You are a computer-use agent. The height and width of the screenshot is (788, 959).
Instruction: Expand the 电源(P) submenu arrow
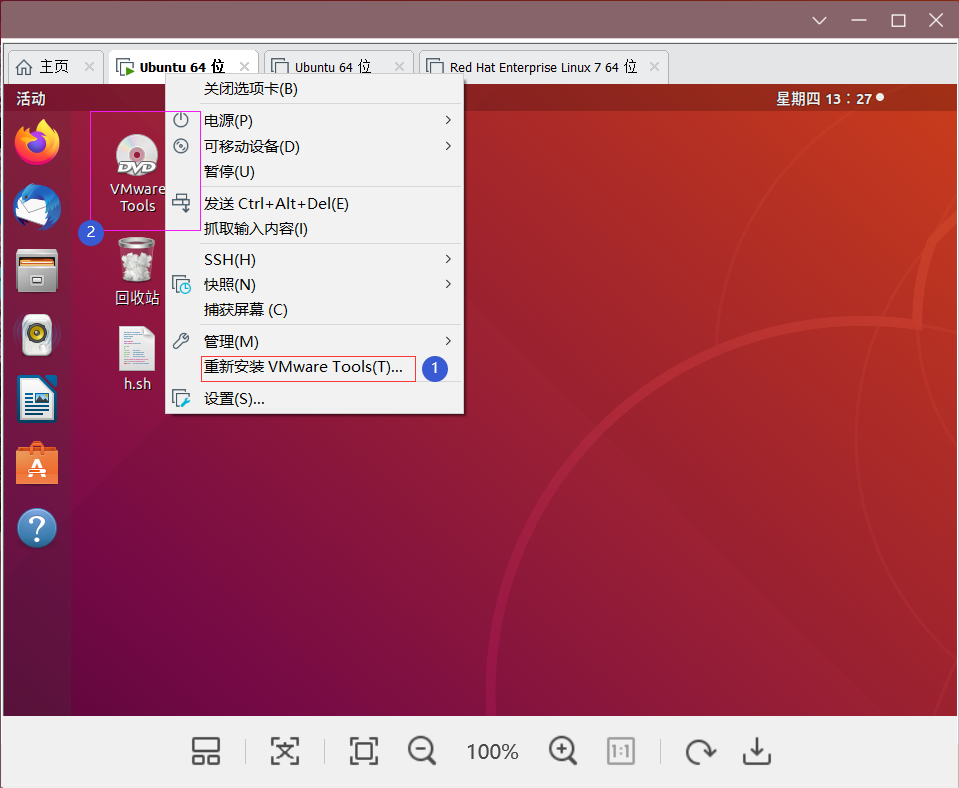tap(448, 120)
